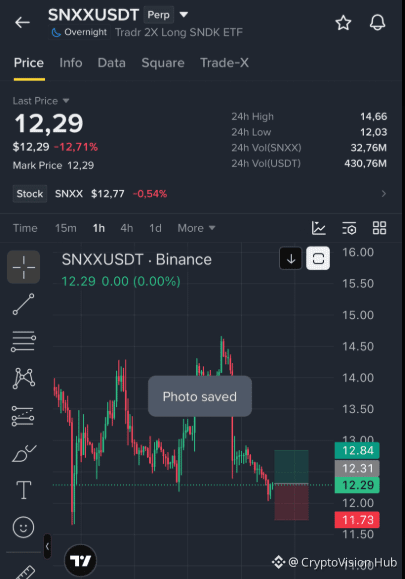
Task: Select the 4h chart interval
Action: click(x=127, y=228)
